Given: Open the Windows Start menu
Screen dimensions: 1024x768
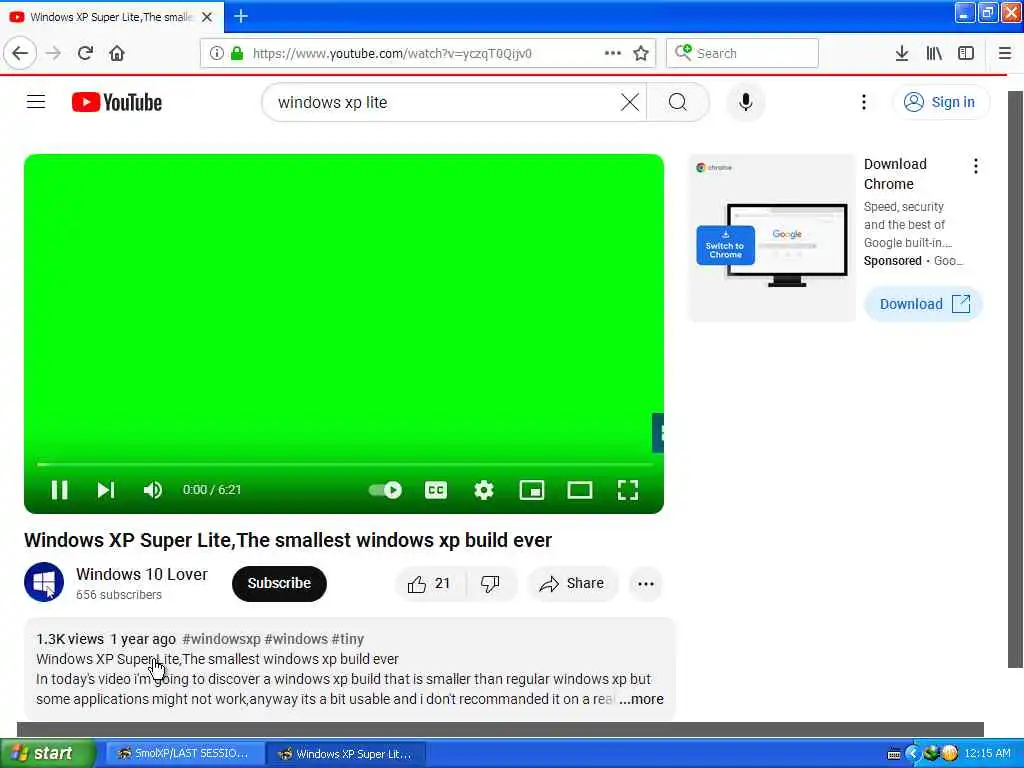Looking at the screenshot, I should tap(47, 753).
